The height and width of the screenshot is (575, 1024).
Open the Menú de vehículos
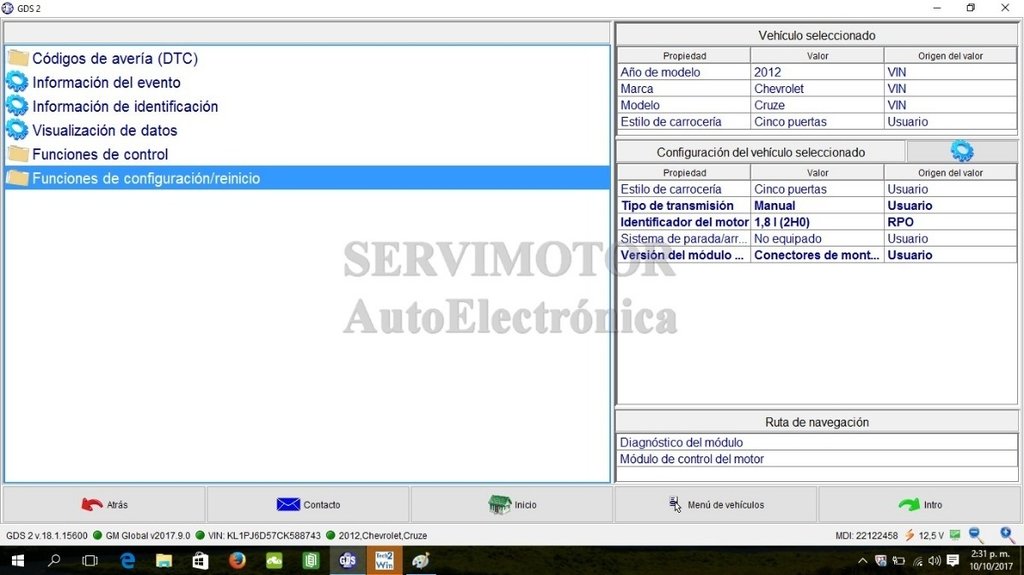[x=716, y=504]
